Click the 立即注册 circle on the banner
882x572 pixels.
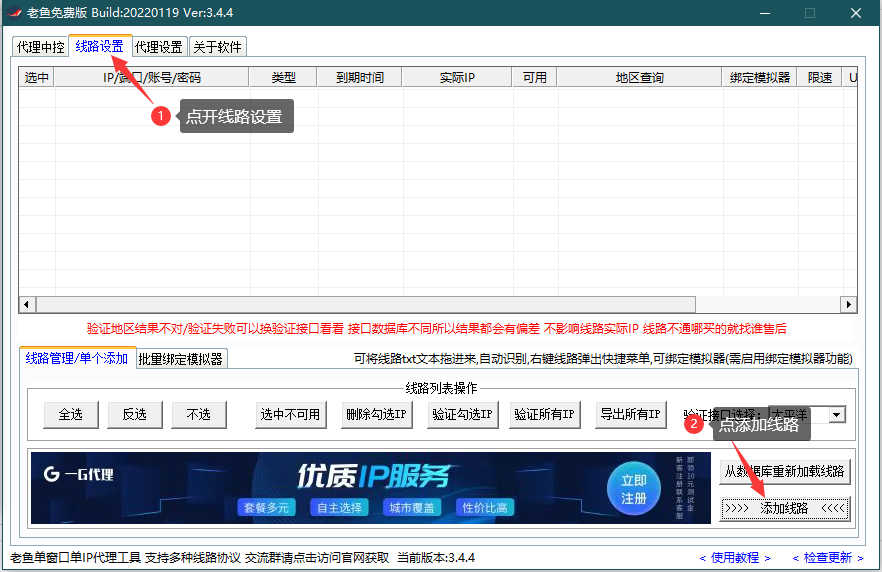click(633, 488)
